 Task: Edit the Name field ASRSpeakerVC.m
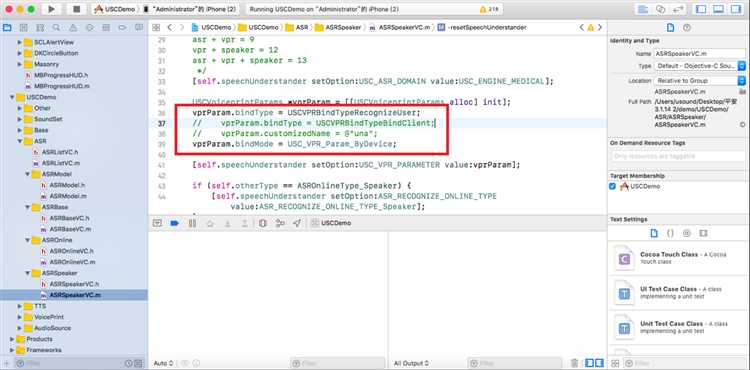click(700, 54)
